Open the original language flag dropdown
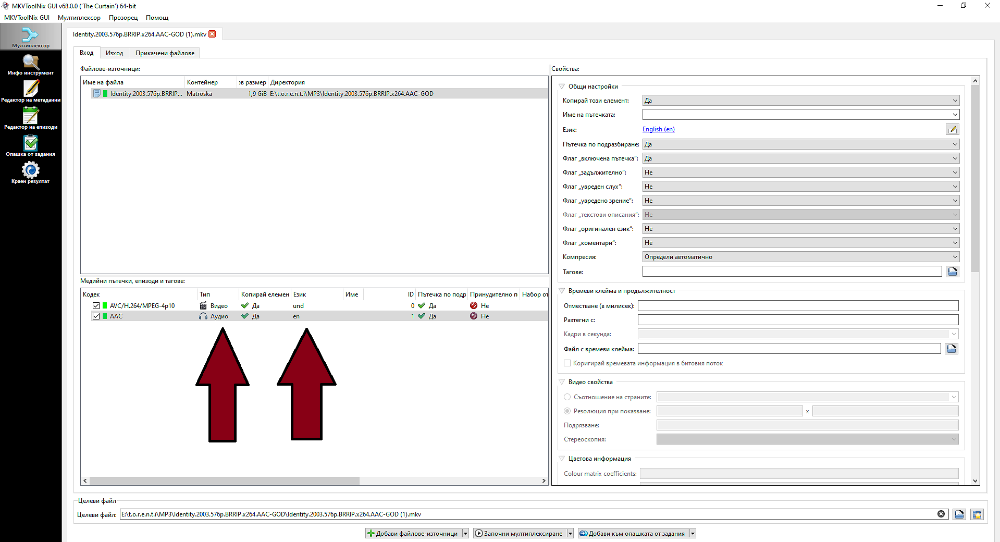Viewport: 1000px width, 542px height. pos(800,228)
